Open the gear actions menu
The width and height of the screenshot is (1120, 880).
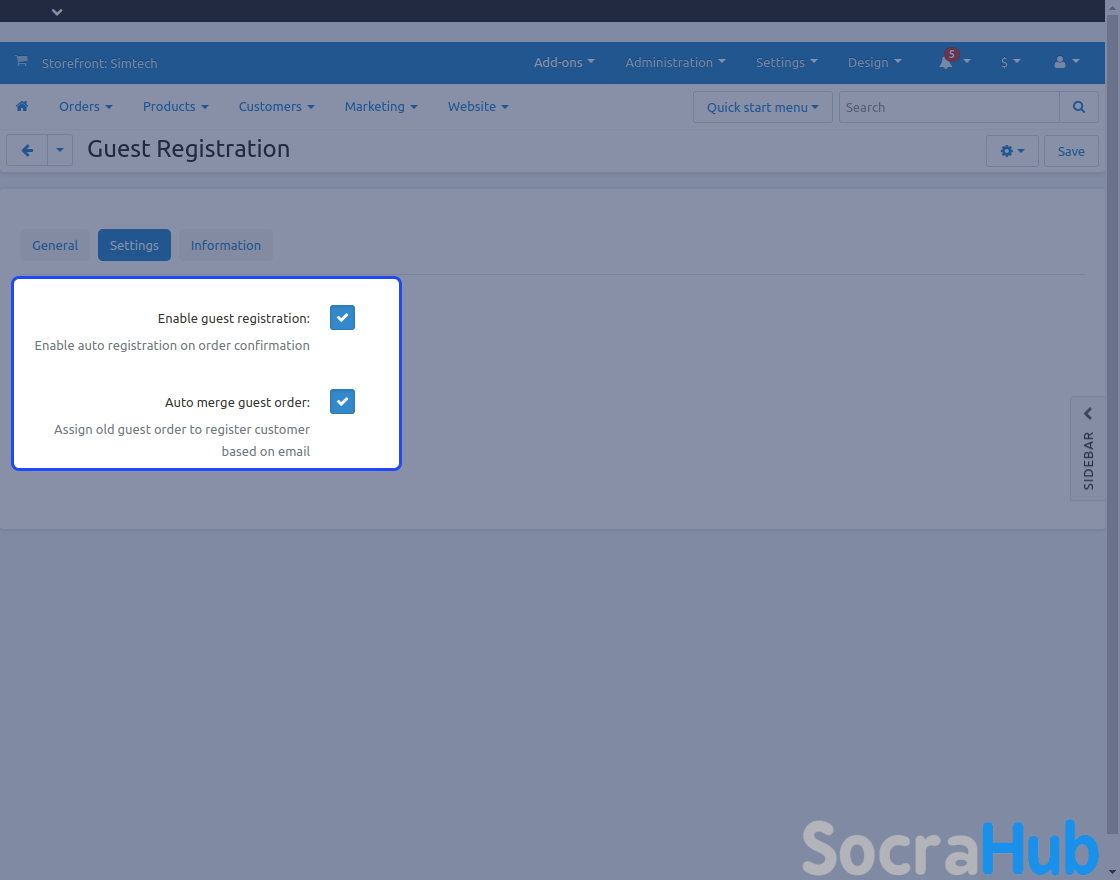(x=1012, y=151)
